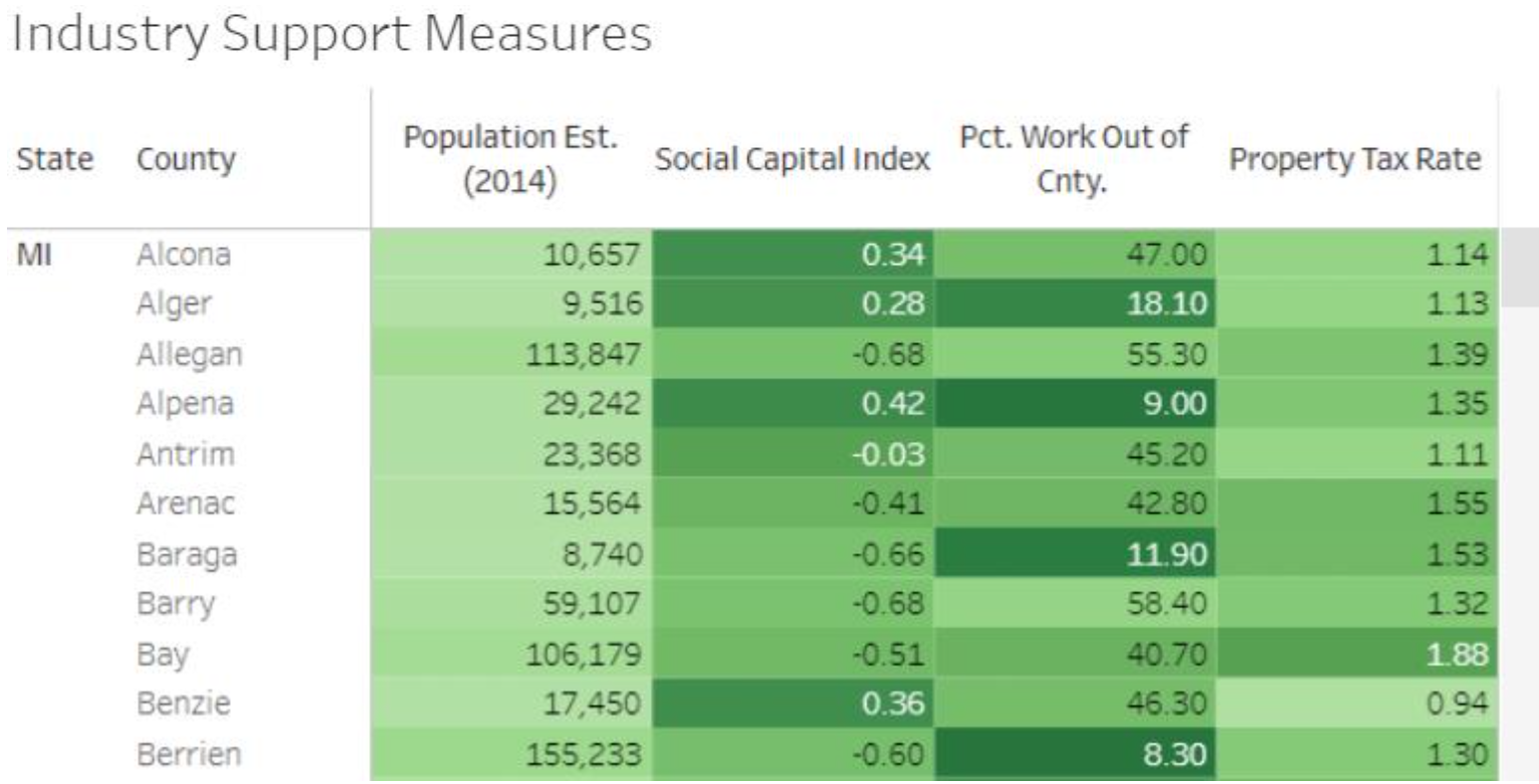Select Bay's Property Tax Rate cell 1.88
Screen dimensions: 1539x784
[x=1460, y=655]
